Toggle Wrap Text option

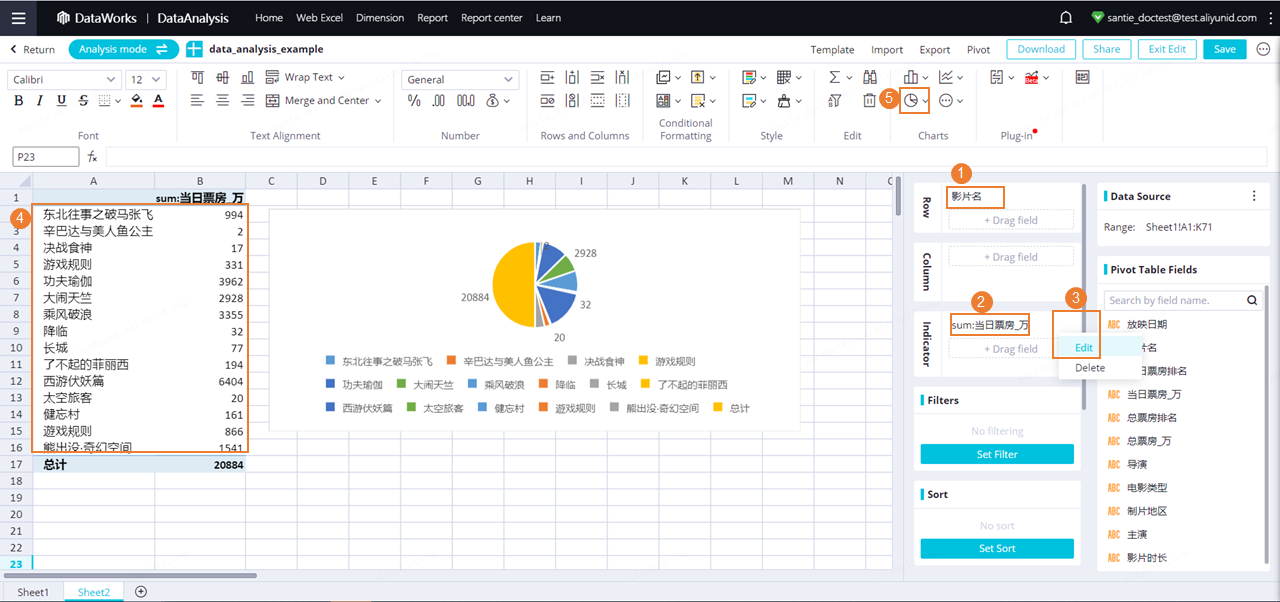(x=306, y=77)
